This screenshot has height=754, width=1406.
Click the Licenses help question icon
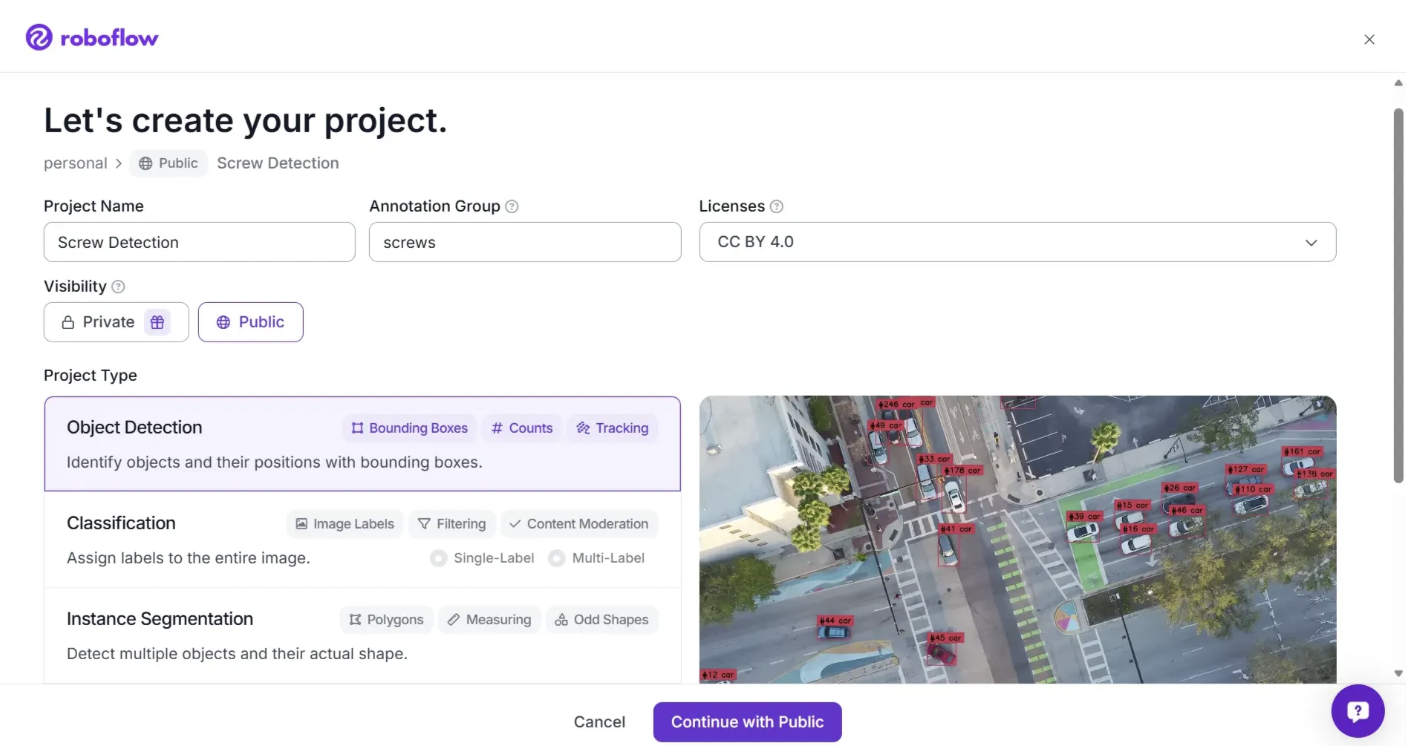(776, 207)
